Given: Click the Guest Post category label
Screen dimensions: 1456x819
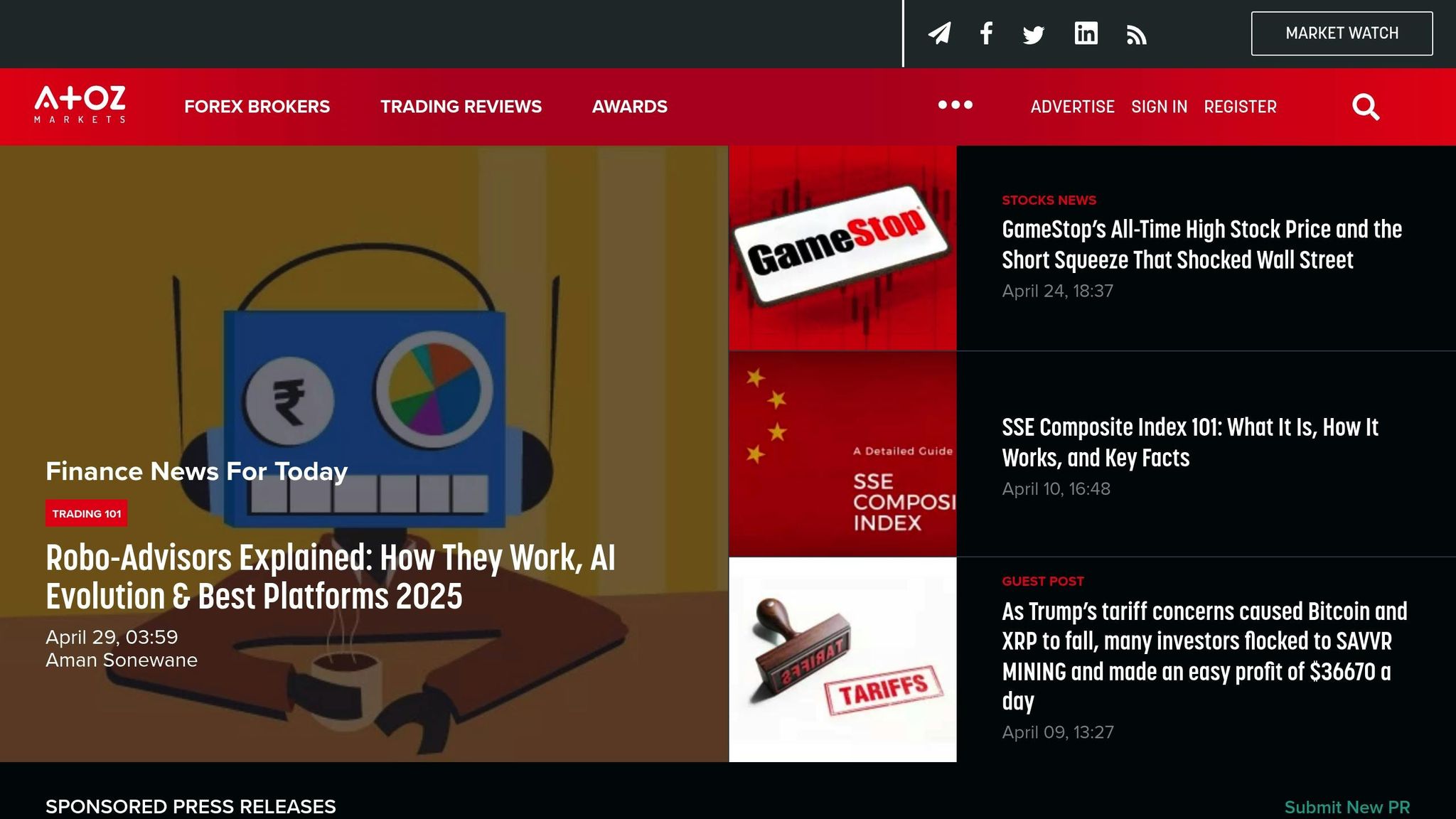Looking at the screenshot, I should click(1043, 582).
